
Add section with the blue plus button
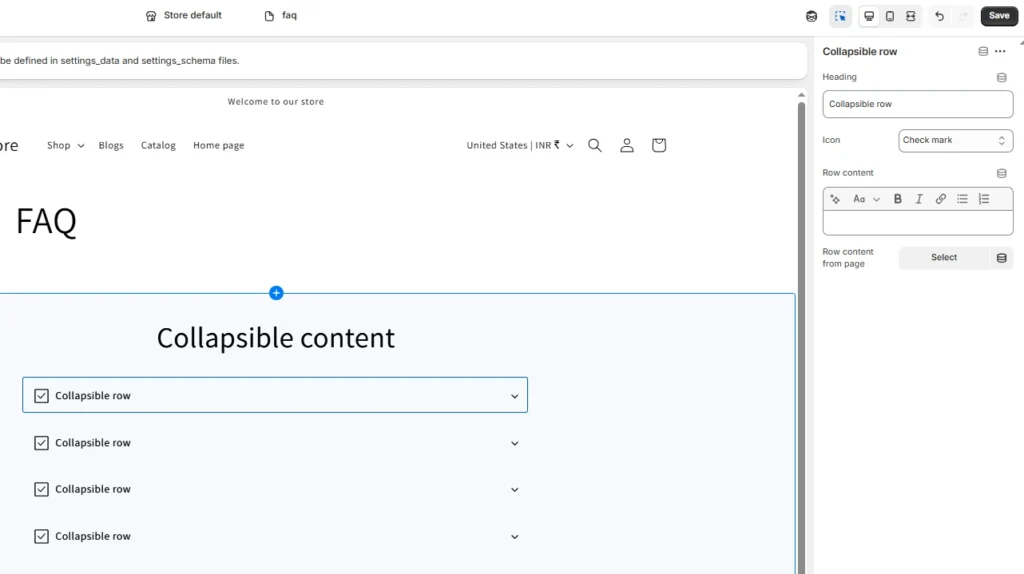pos(276,293)
